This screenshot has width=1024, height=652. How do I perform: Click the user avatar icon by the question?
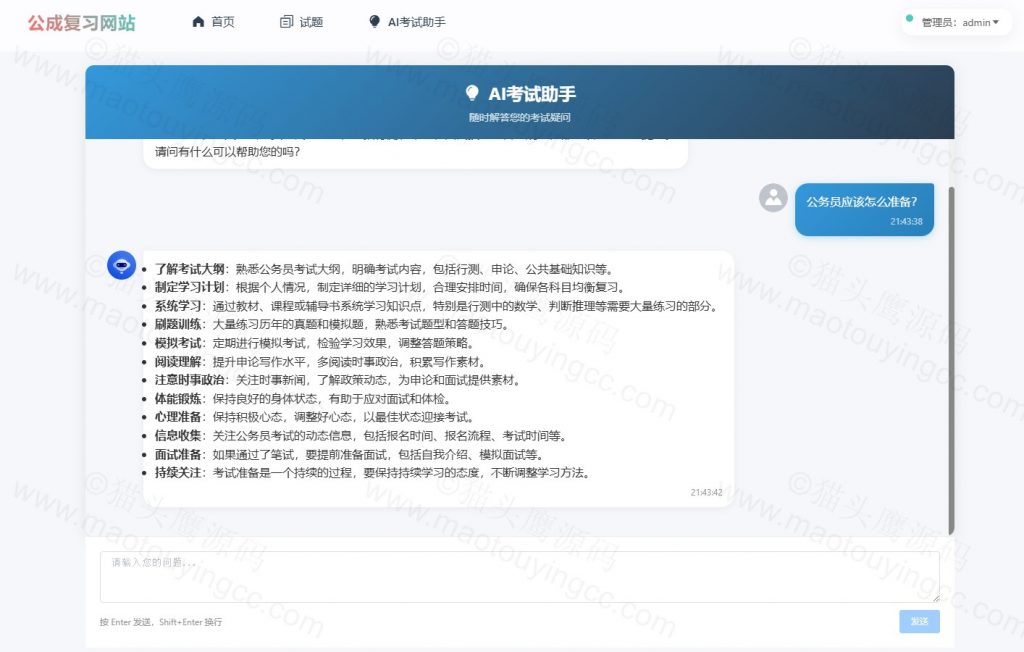click(x=773, y=197)
